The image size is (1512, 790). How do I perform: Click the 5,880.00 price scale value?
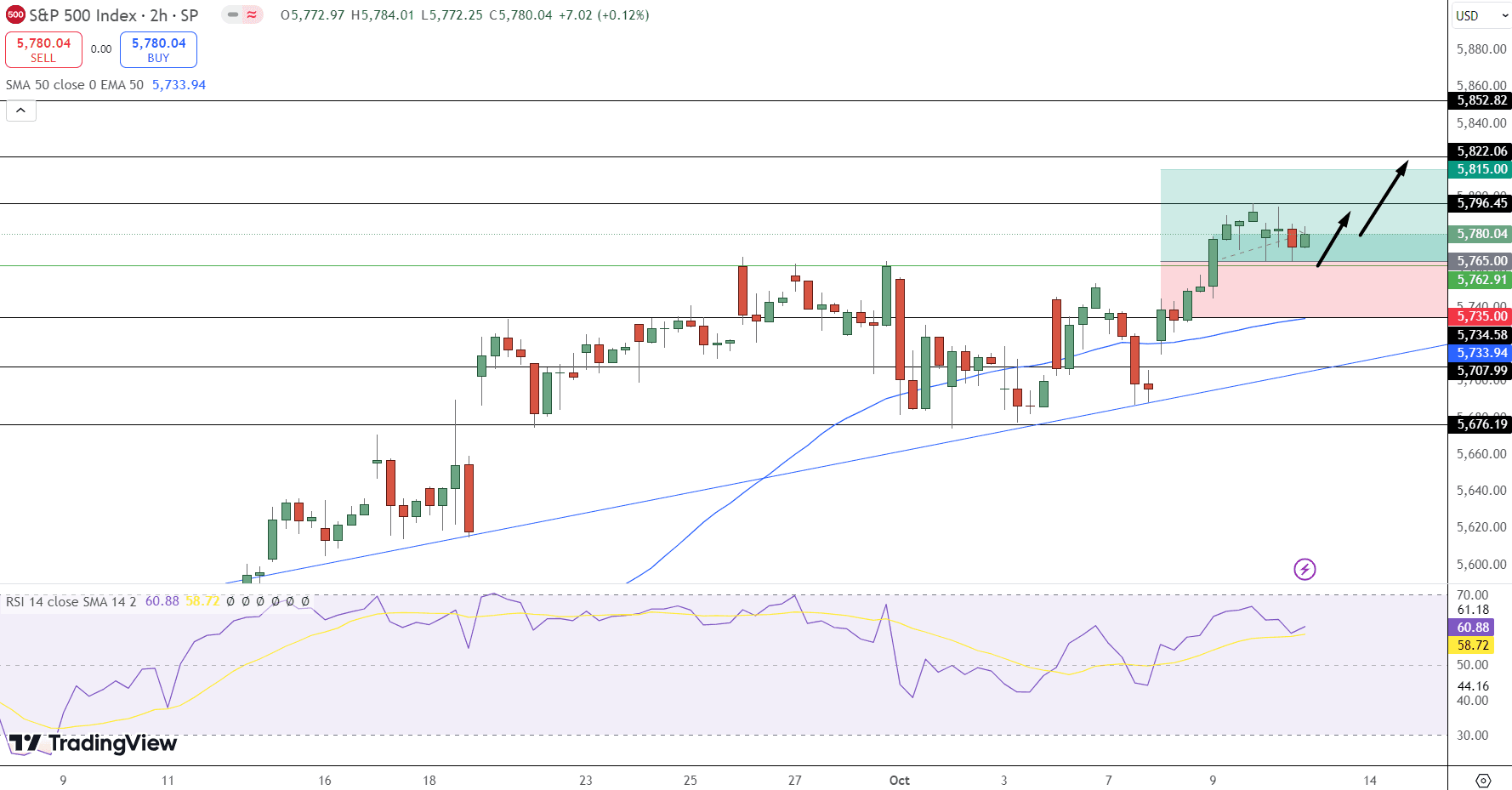[1481, 49]
